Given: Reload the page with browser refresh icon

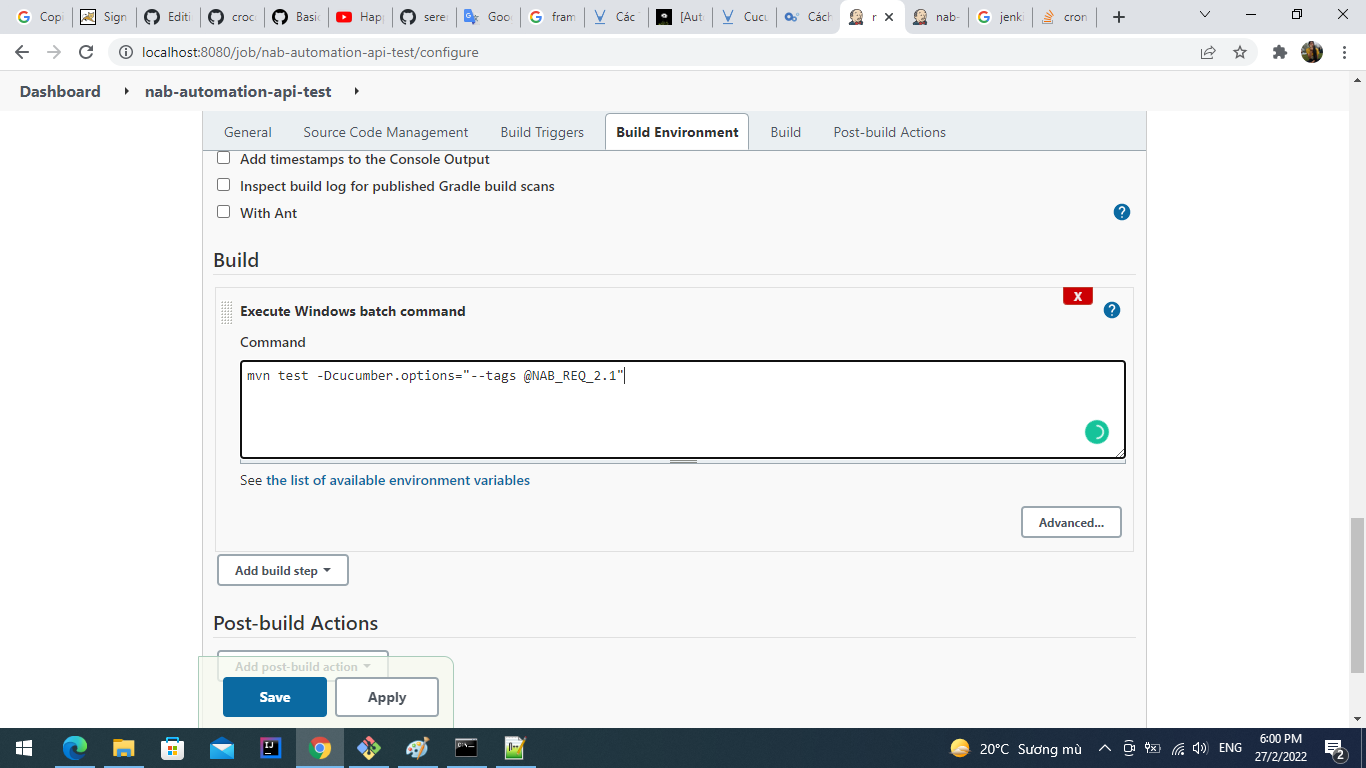Looking at the screenshot, I should tap(86, 52).
